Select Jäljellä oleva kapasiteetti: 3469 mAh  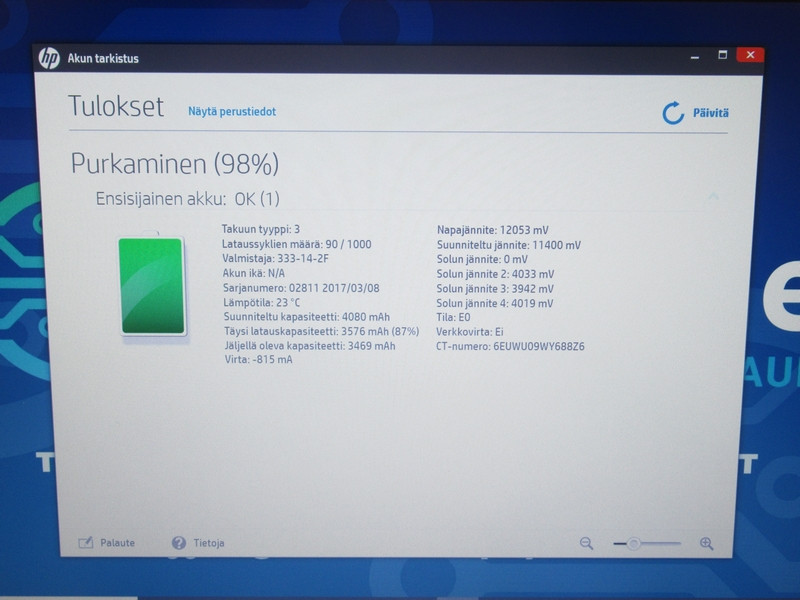(310, 345)
